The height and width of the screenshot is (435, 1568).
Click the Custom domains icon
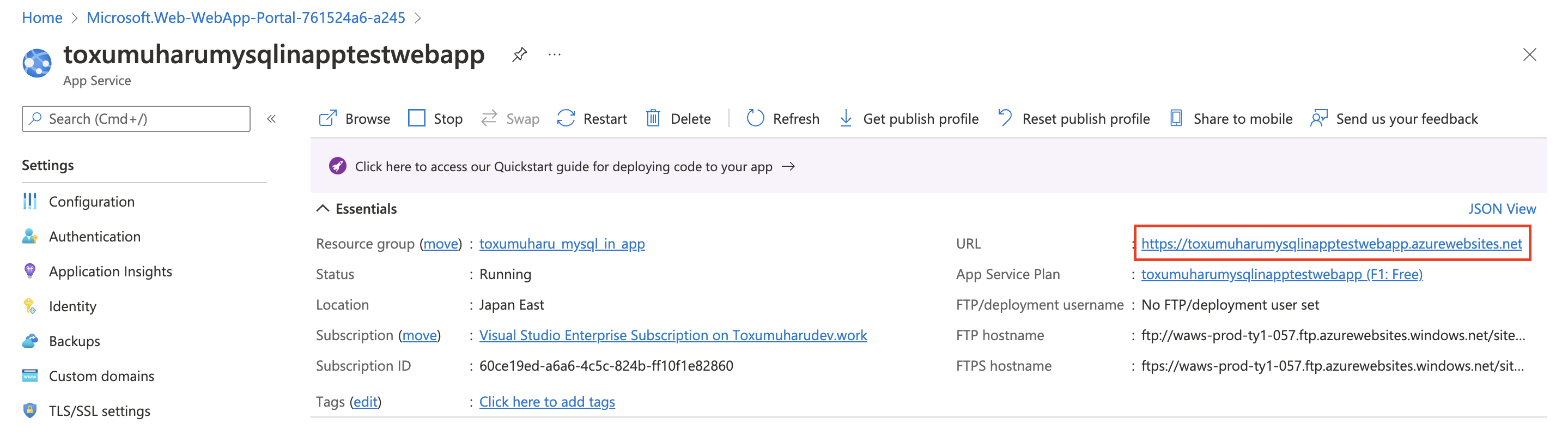(30, 375)
